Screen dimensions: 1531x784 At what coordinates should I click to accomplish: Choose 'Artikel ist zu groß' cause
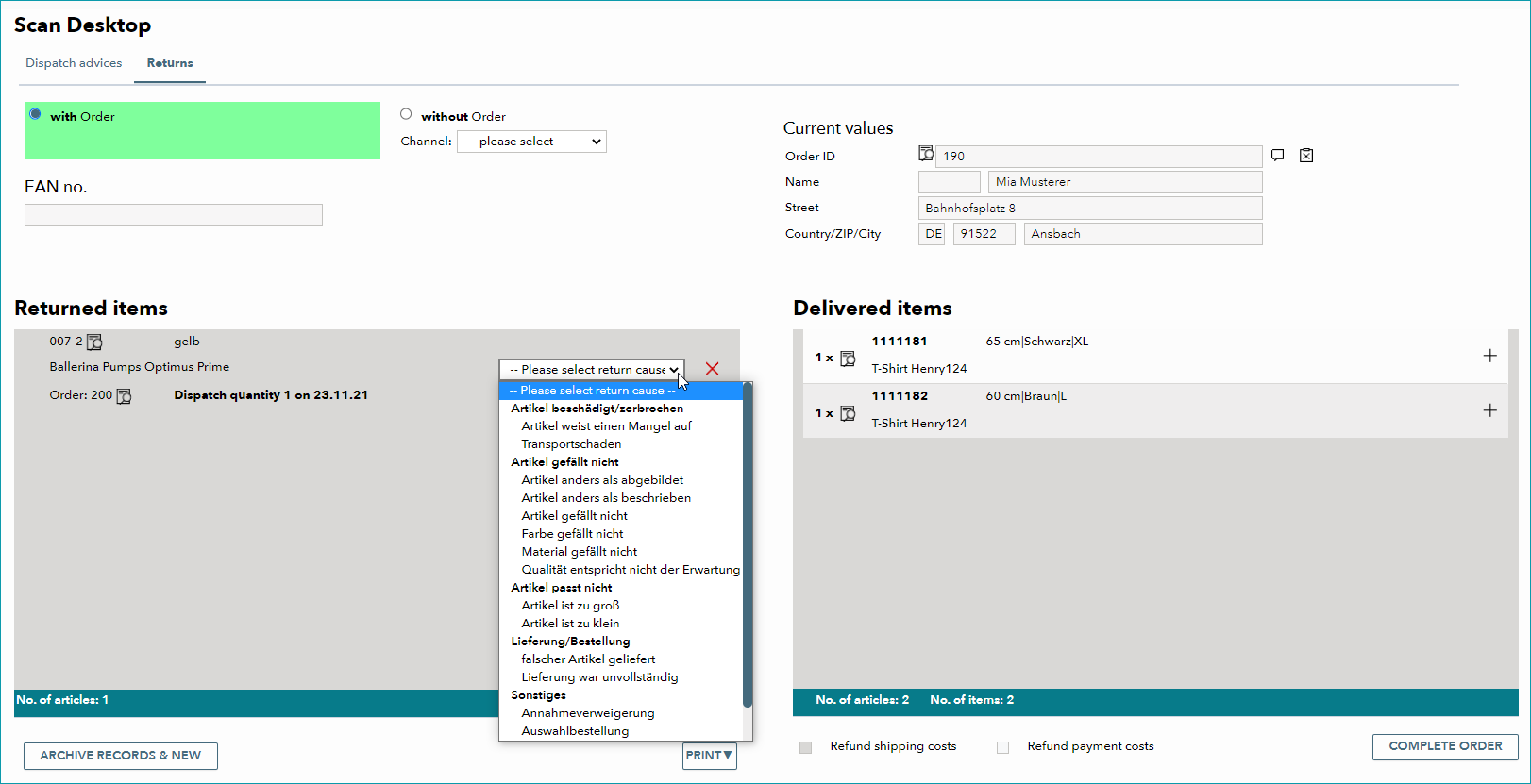click(x=571, y=606)
